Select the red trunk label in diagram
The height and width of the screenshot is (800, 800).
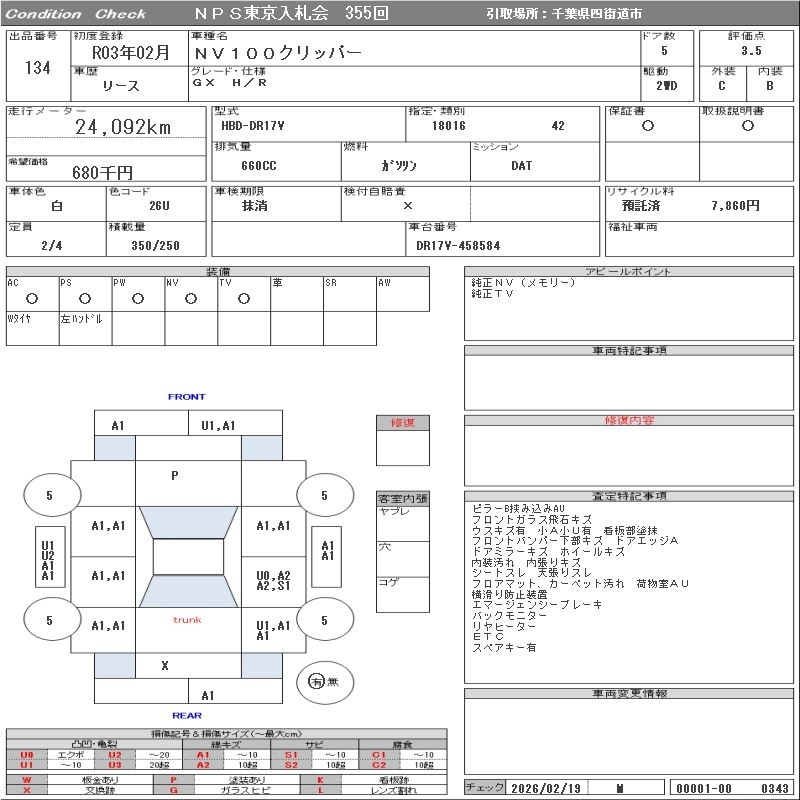[x=187, y=620]
